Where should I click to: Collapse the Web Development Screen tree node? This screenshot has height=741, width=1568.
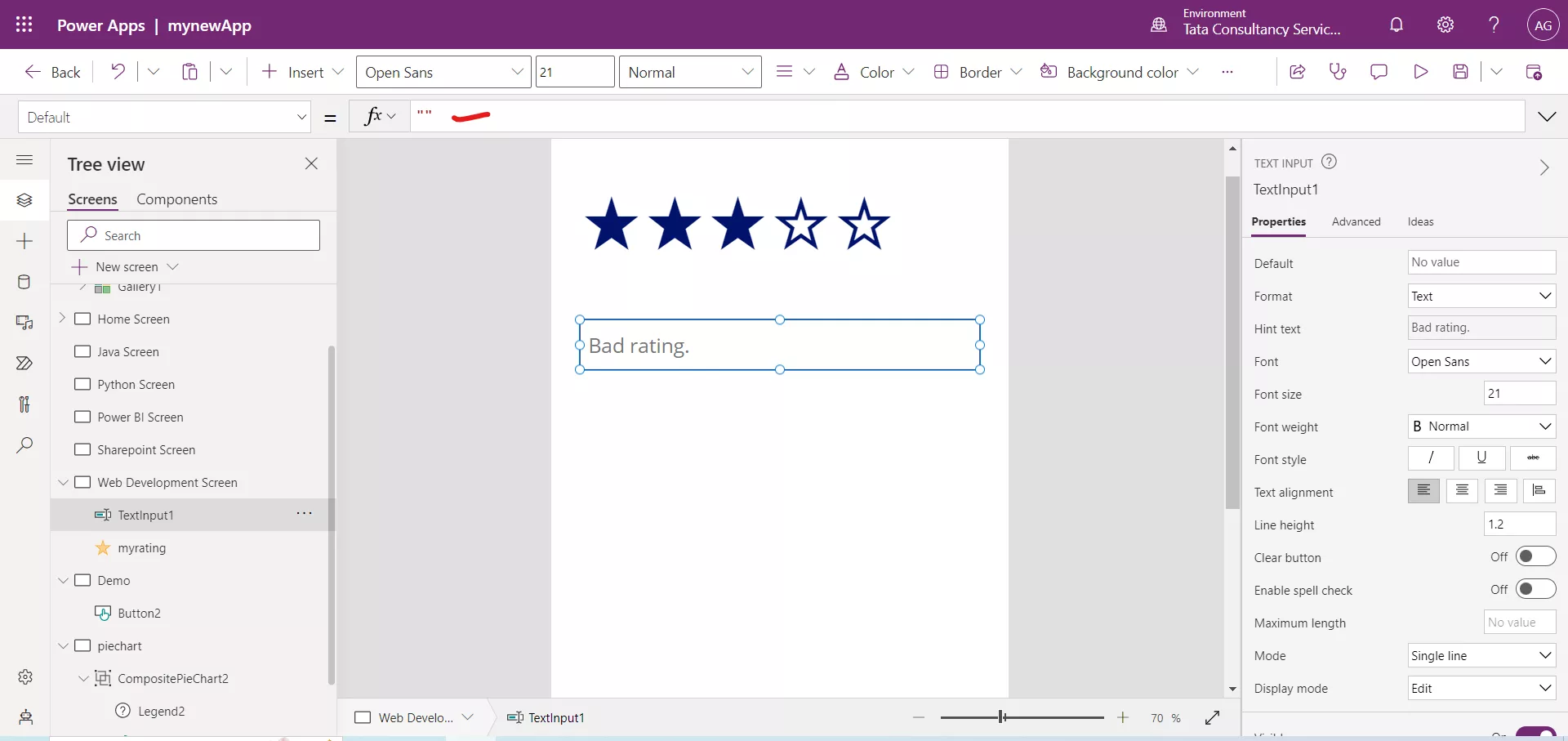(x=64, y=482)
